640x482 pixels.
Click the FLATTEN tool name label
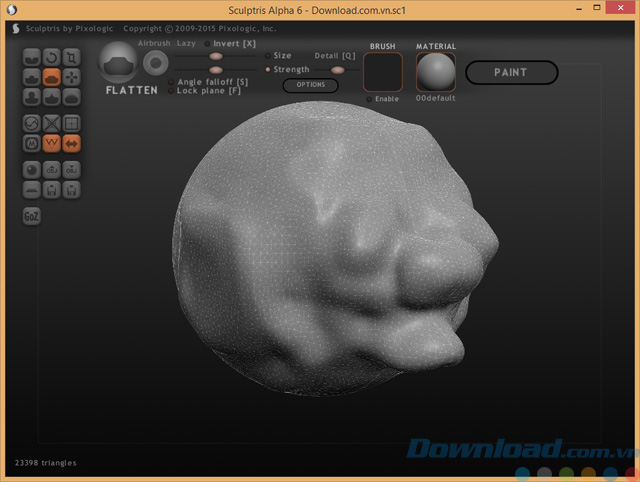[x=131, y=90]
